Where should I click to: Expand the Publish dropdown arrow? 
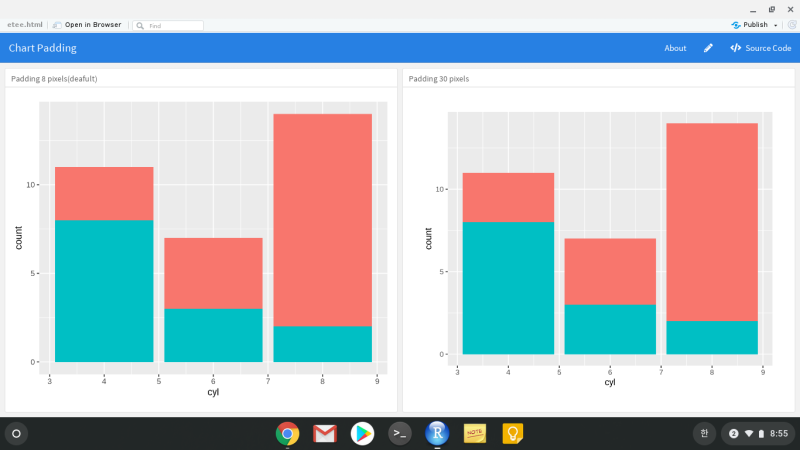(x=776, y=25)
